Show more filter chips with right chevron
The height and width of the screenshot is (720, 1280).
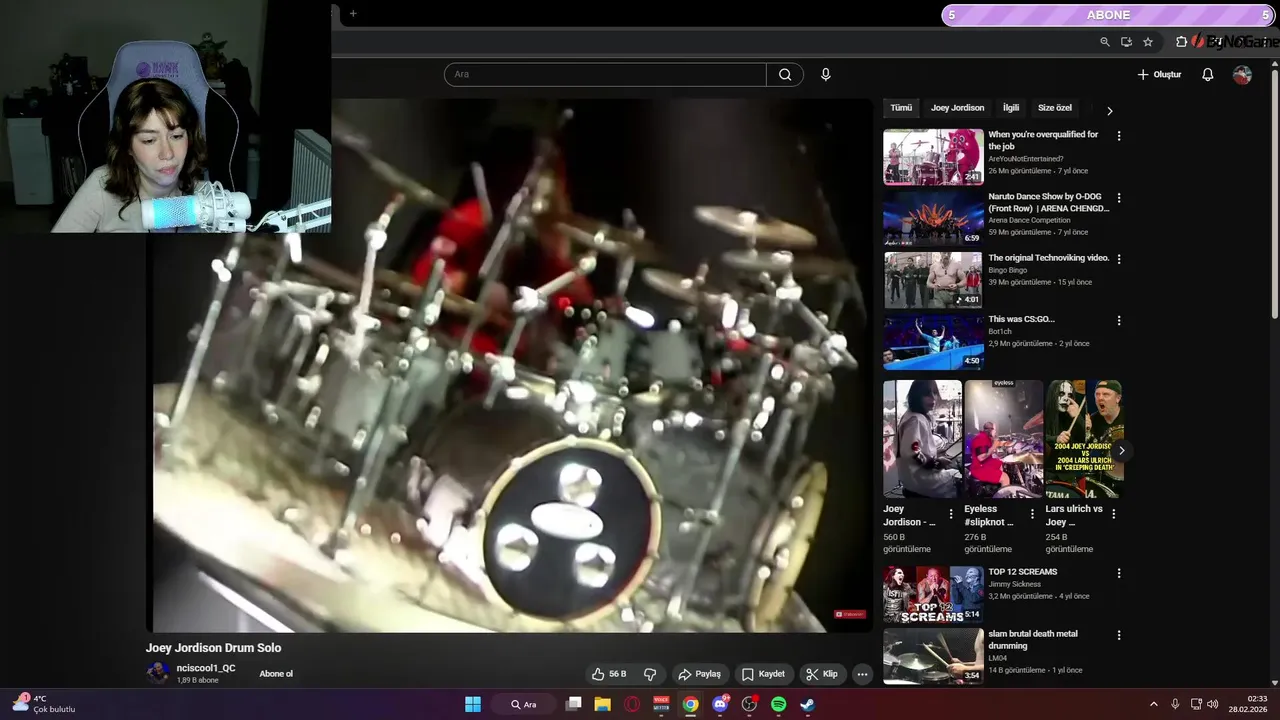(1109, 111)
